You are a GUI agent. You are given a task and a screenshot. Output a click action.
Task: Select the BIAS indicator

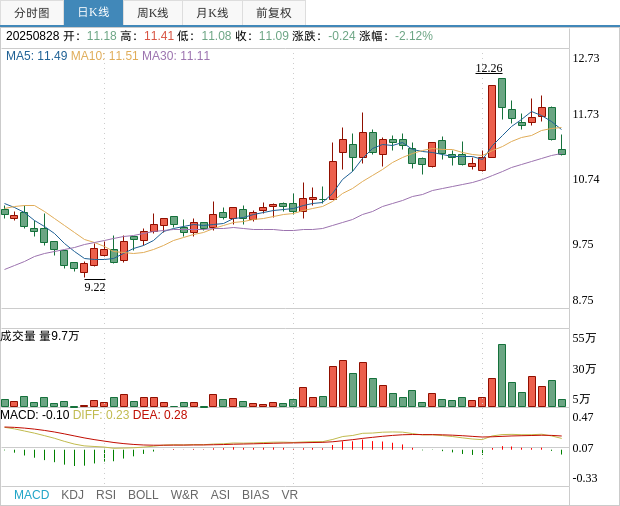pyautogui.click(x=255, y=495)
